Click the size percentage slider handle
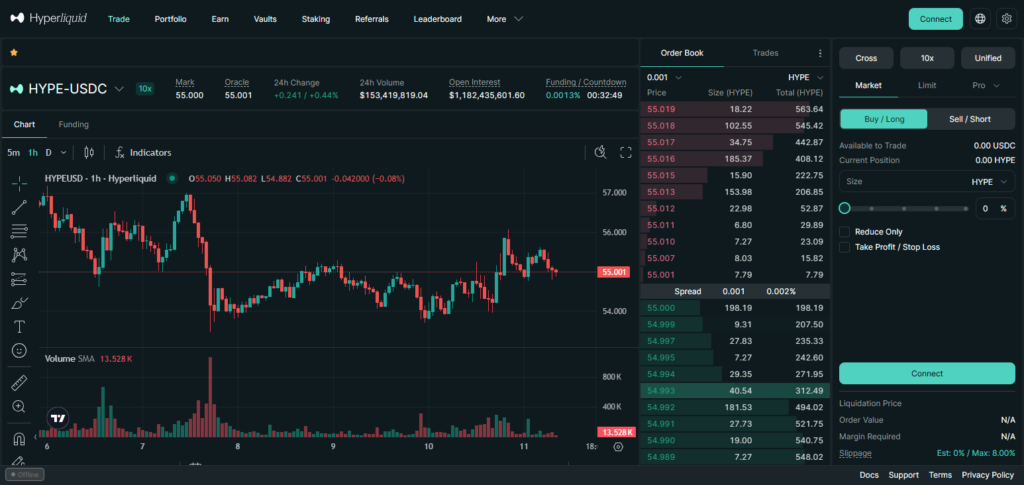 [844, 208]
